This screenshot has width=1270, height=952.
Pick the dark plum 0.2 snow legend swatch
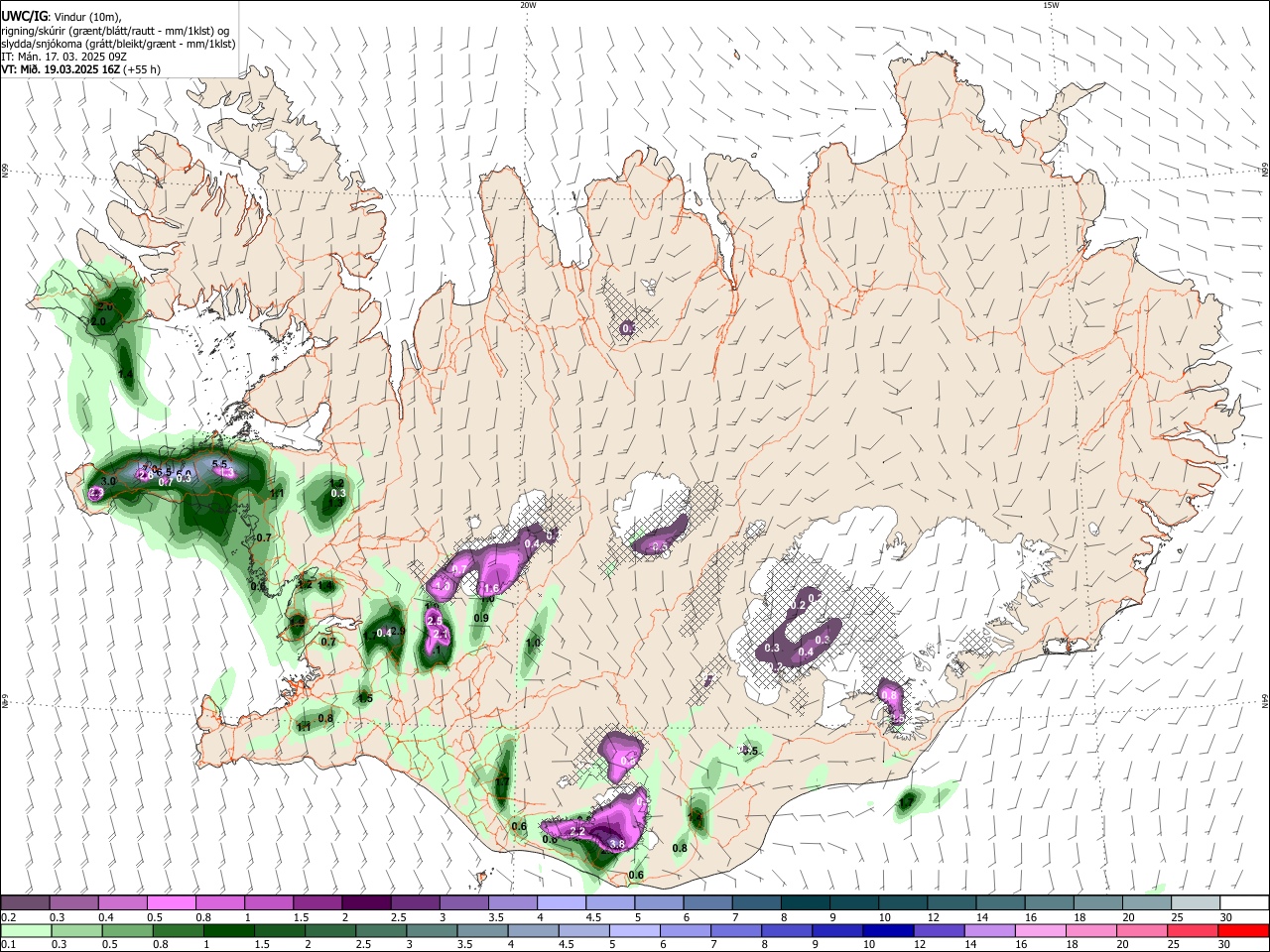pos(25,902)
